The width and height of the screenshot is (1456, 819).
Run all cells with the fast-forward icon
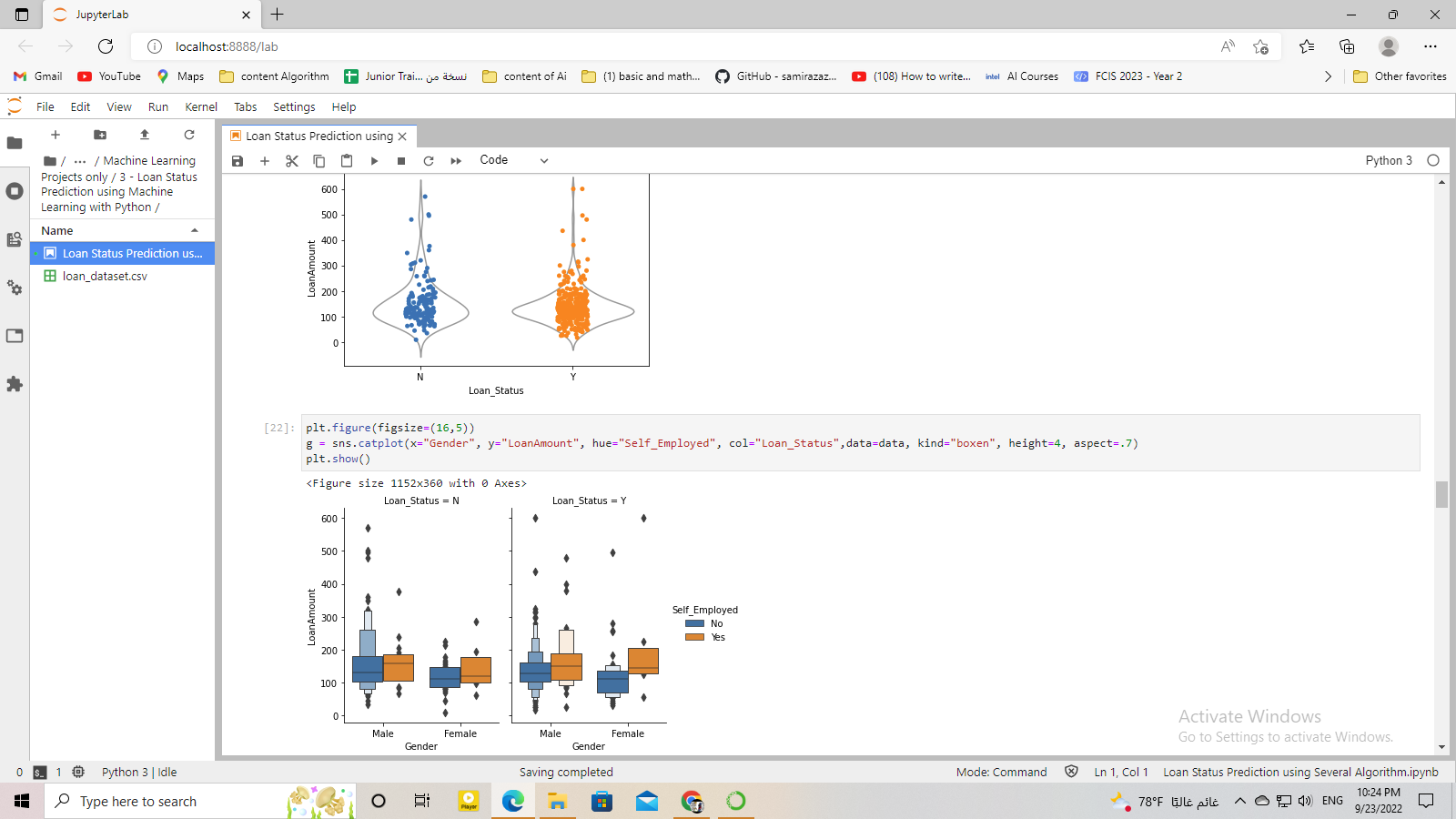click(x=455, y=160)
